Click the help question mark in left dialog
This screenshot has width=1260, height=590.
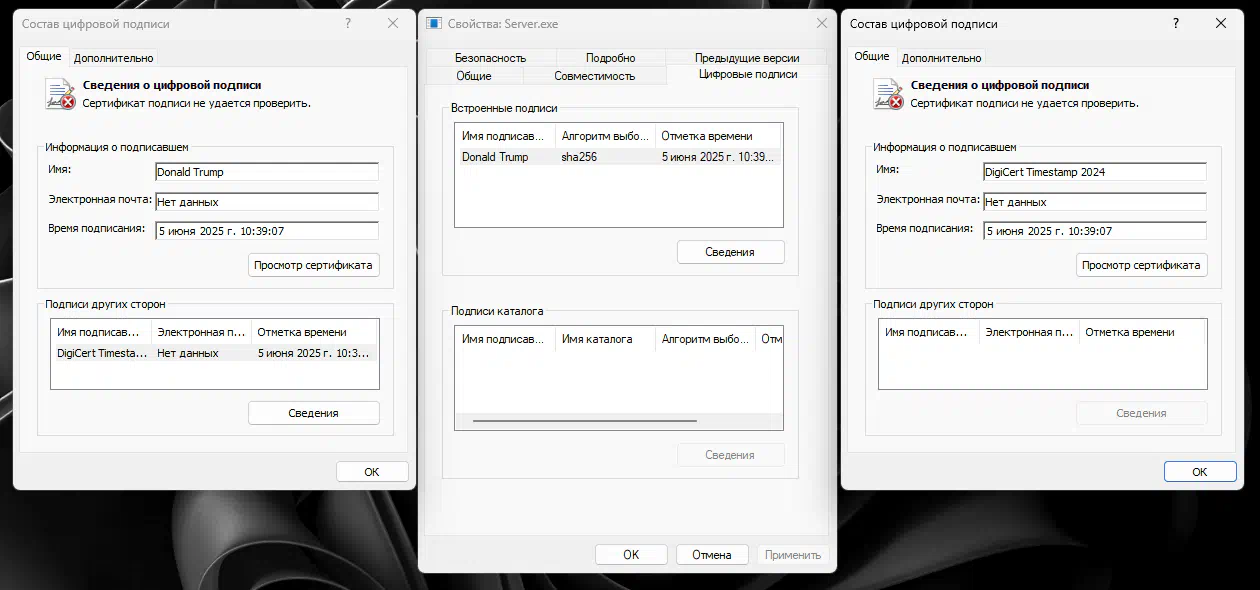click(348, 23)
